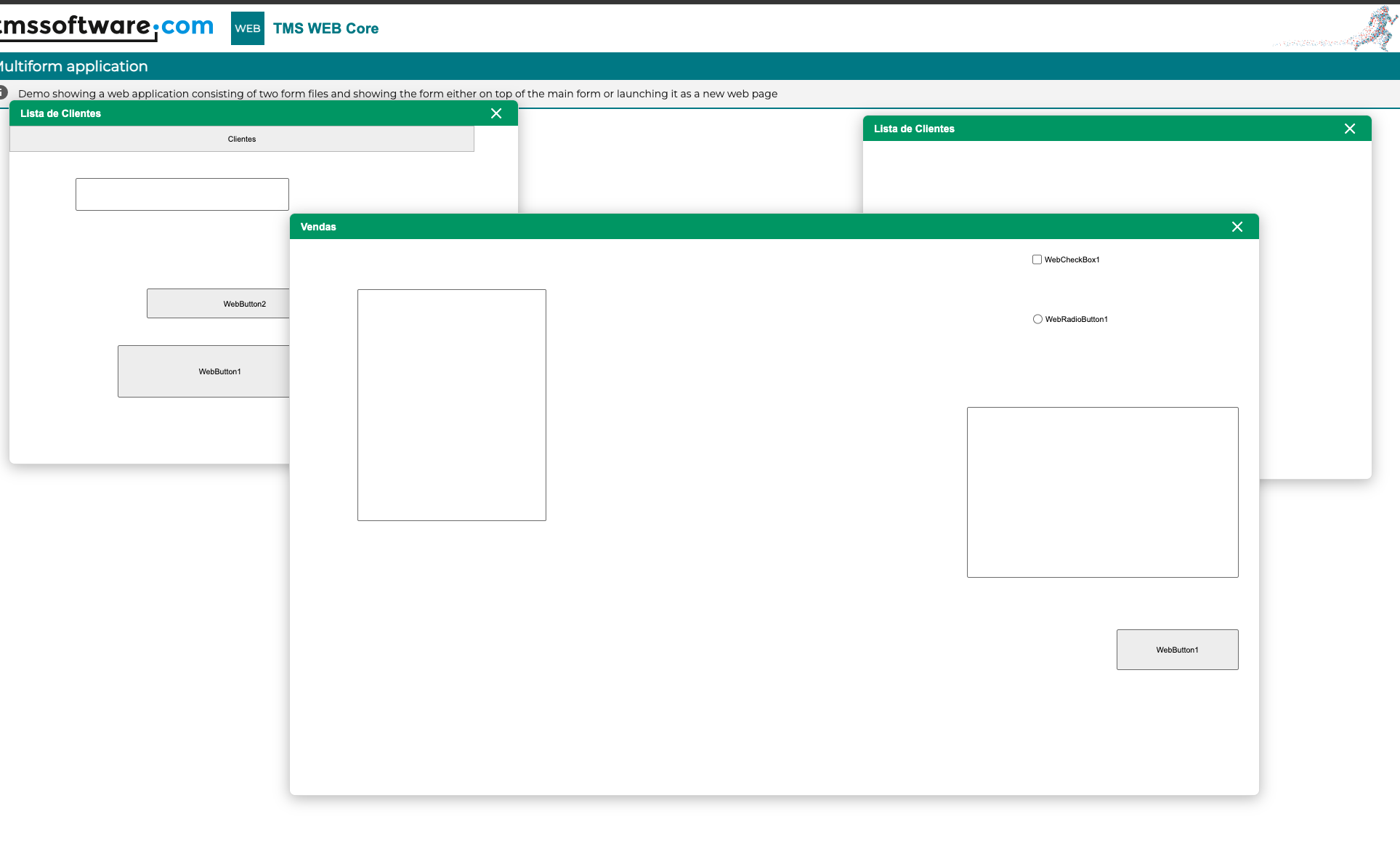The width and height of the screenshot is (1400, 843).
Task: Close the right Lista de Clientes window
Action: tap(1350, 129)
